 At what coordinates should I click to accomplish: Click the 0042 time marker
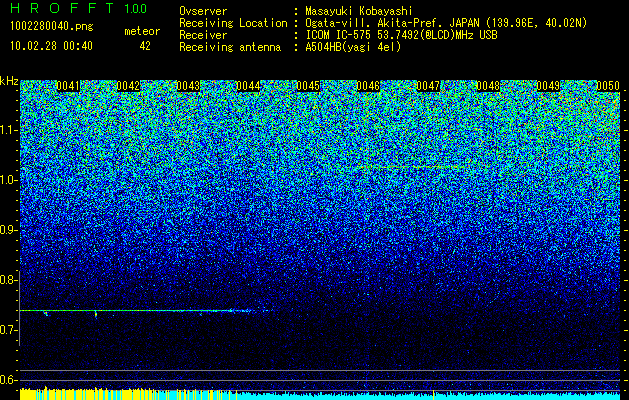(128, 86)
